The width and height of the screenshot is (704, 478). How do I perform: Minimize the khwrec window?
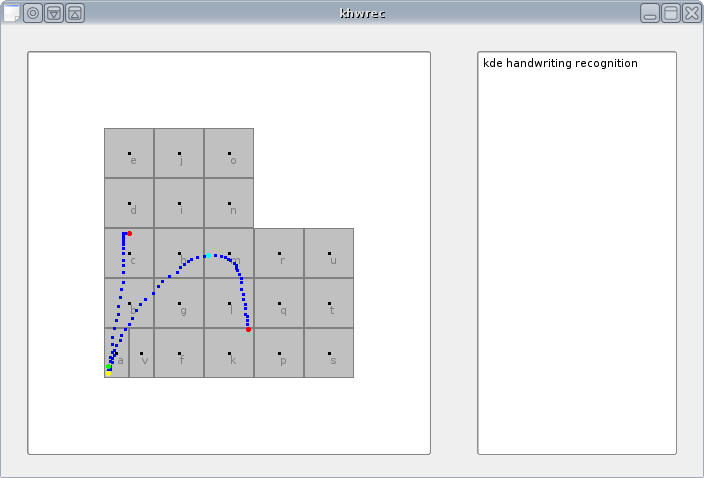pos(650,13)
